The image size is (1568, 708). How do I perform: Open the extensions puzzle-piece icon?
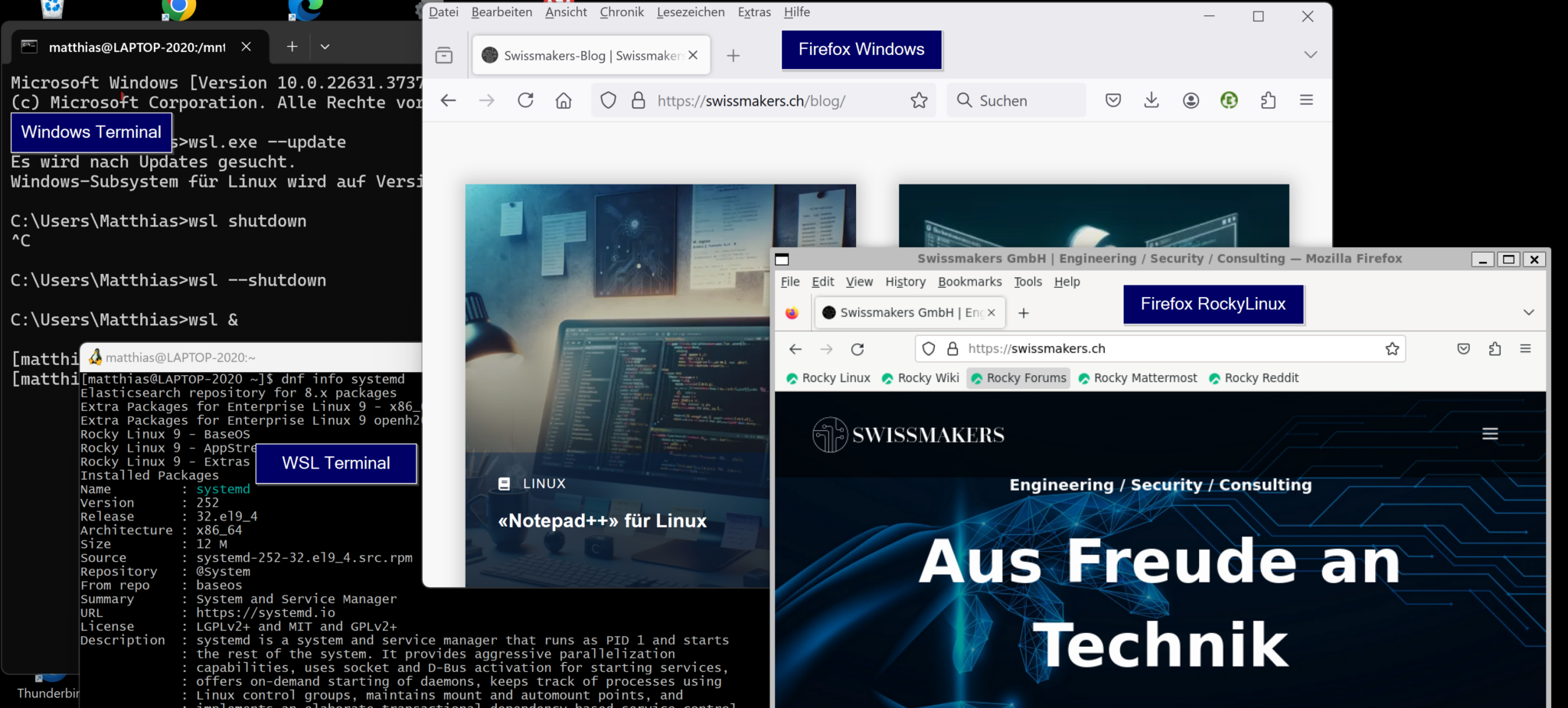[x=1268, y=100]
